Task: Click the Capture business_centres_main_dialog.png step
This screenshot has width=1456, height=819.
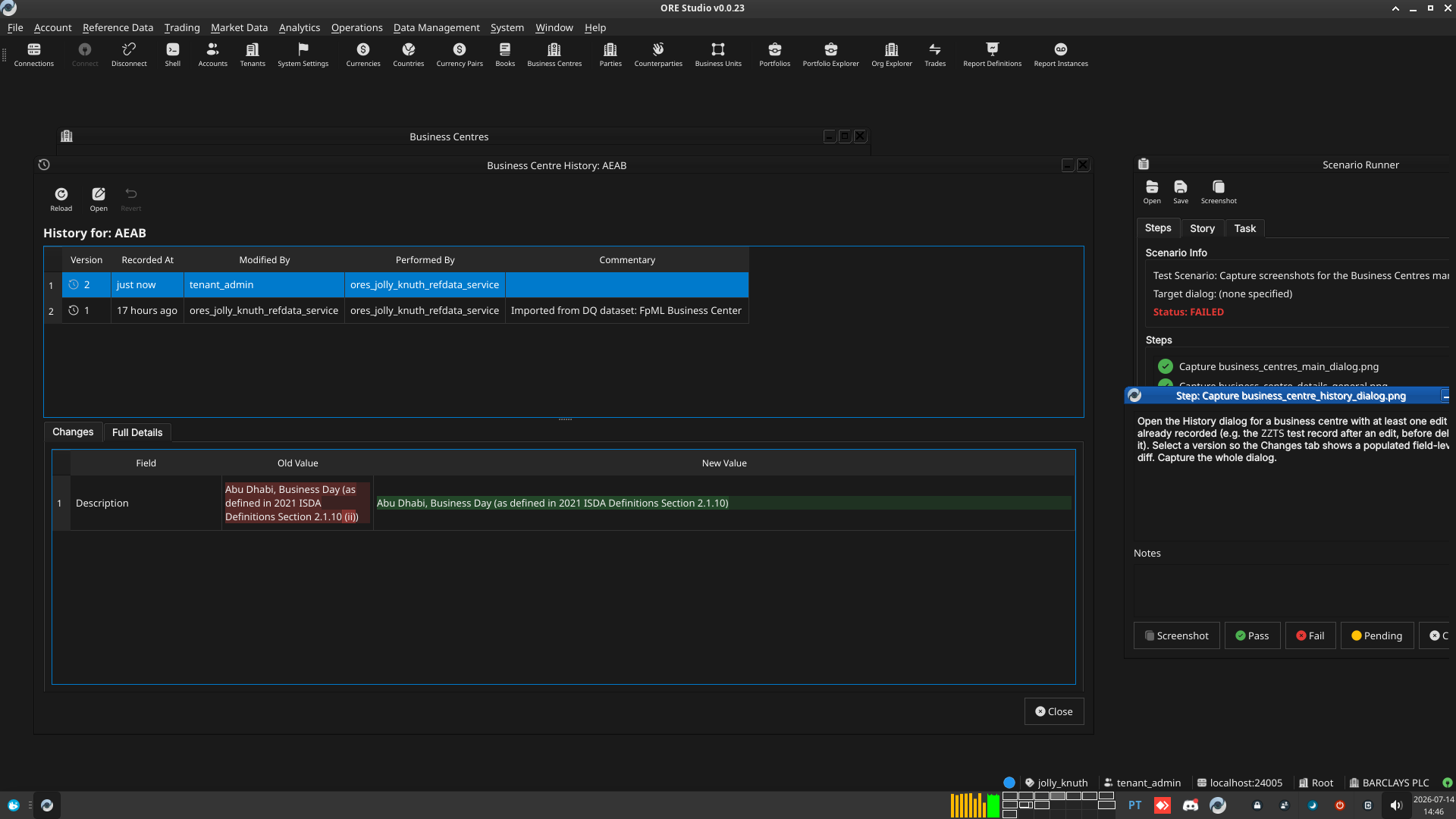Action: [x=1279, y=366]
